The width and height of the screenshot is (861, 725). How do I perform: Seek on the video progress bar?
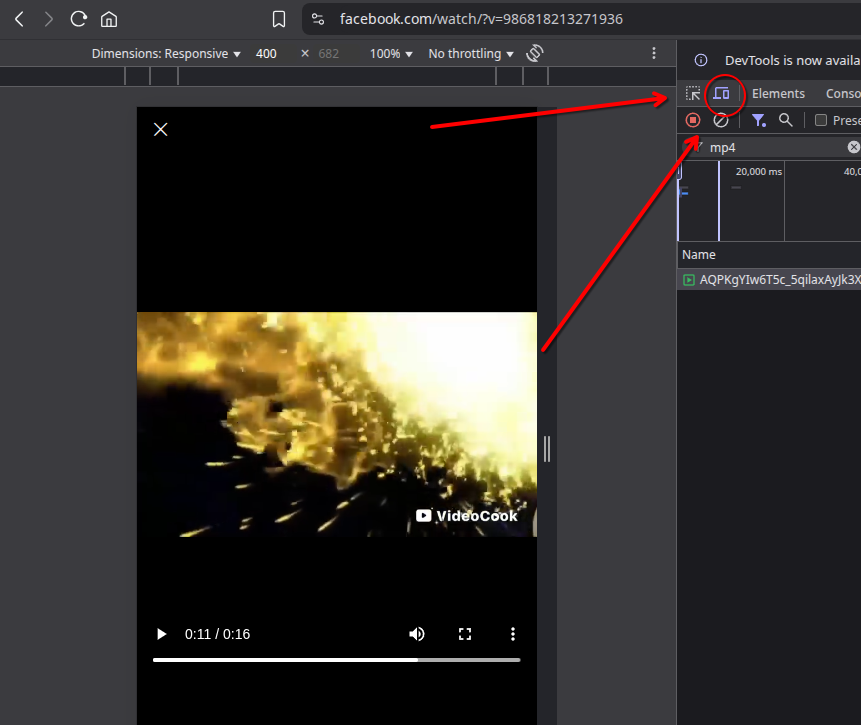[336, 660]
